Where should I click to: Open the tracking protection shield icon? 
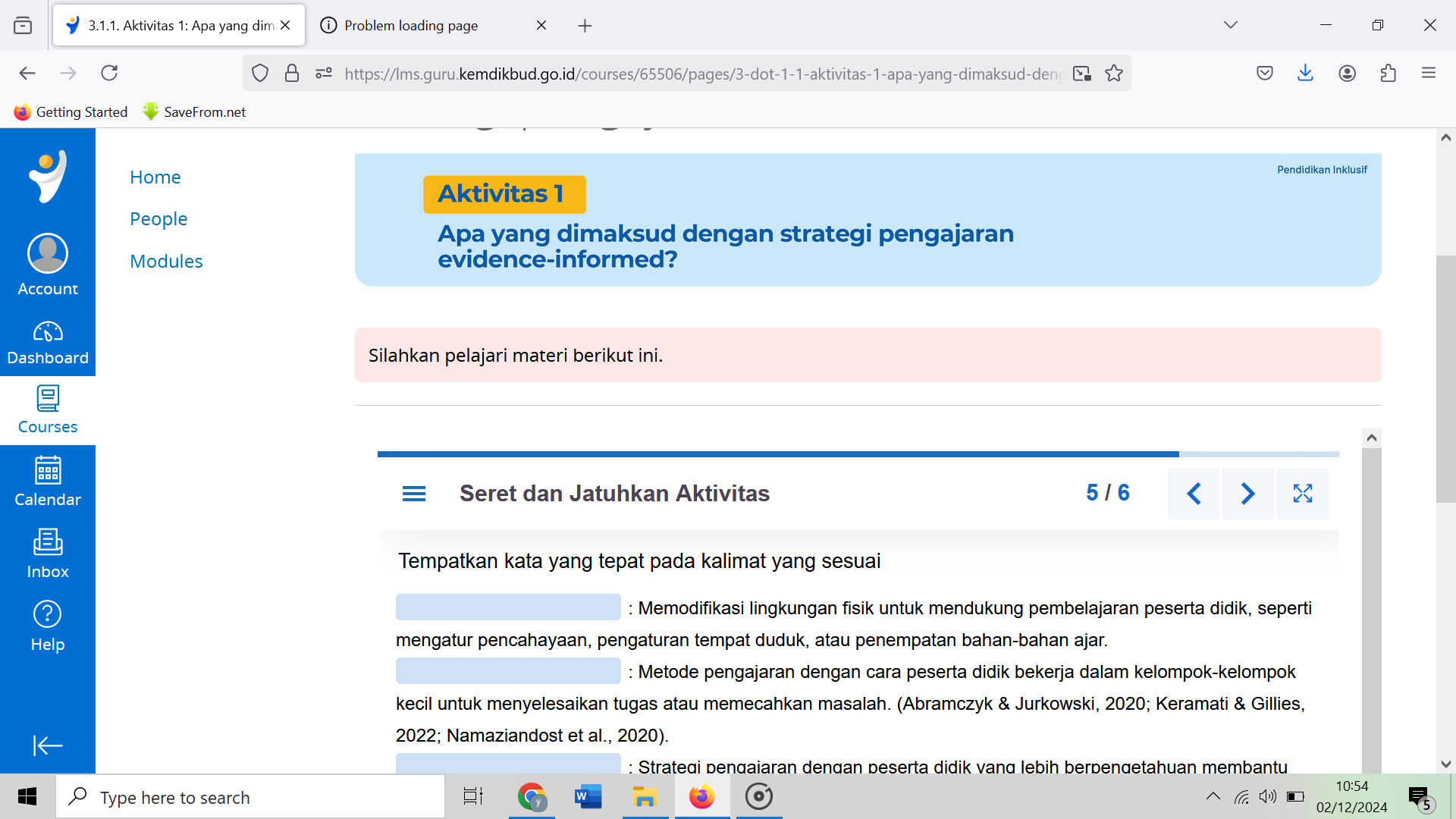tap(260, 73)
